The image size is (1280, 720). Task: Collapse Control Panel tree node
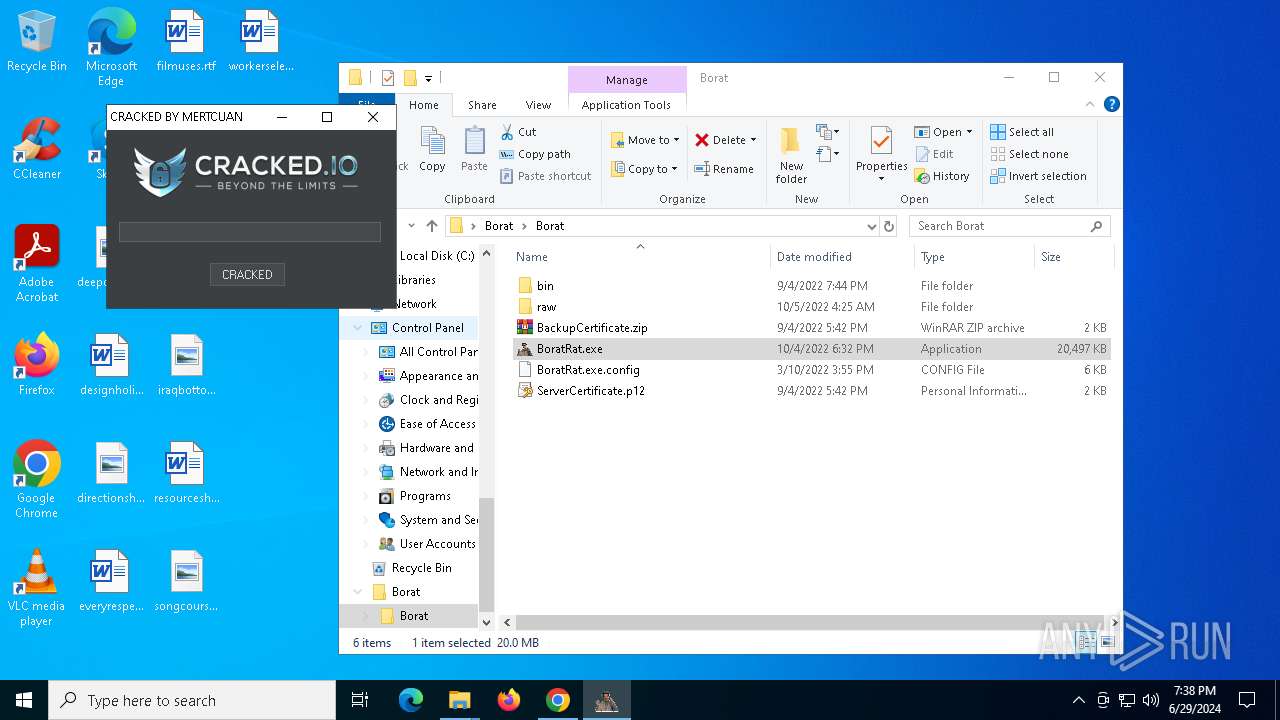point(357,328)
